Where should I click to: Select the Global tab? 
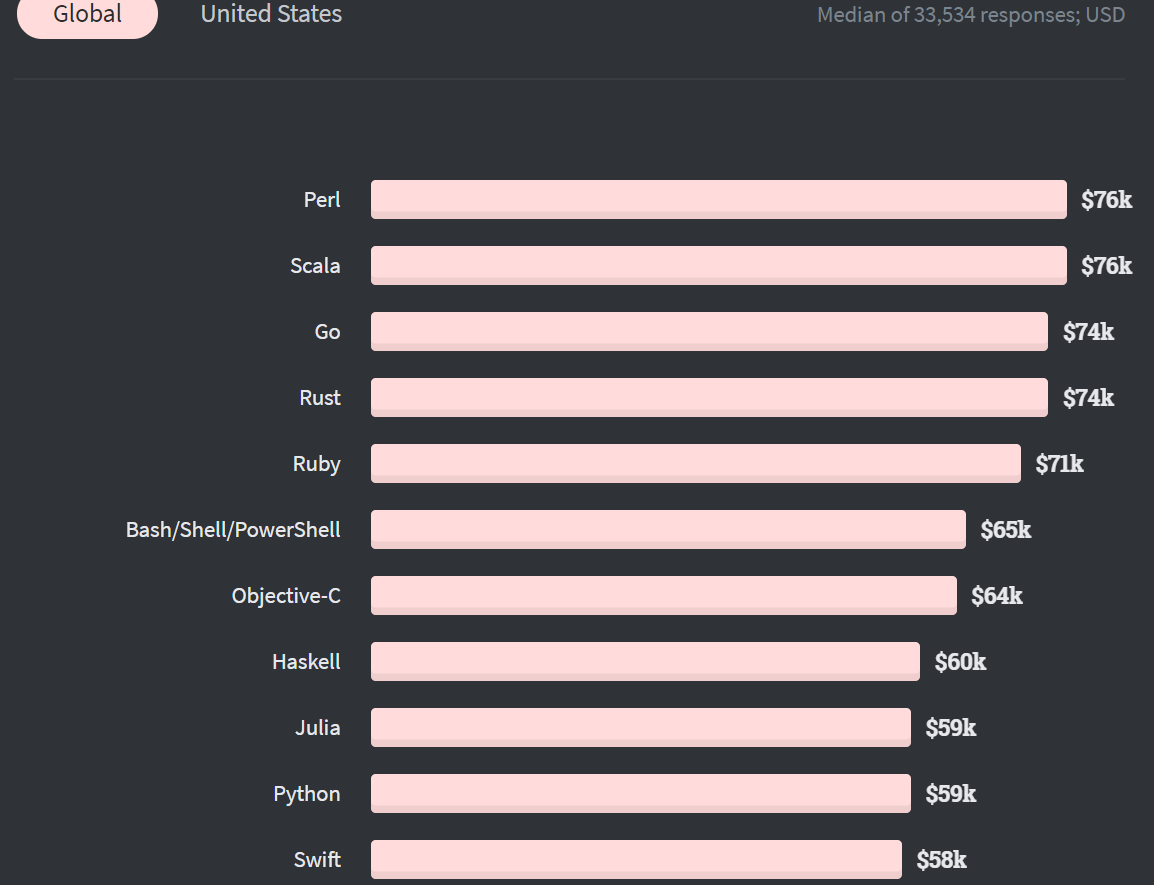coord(88,15)
